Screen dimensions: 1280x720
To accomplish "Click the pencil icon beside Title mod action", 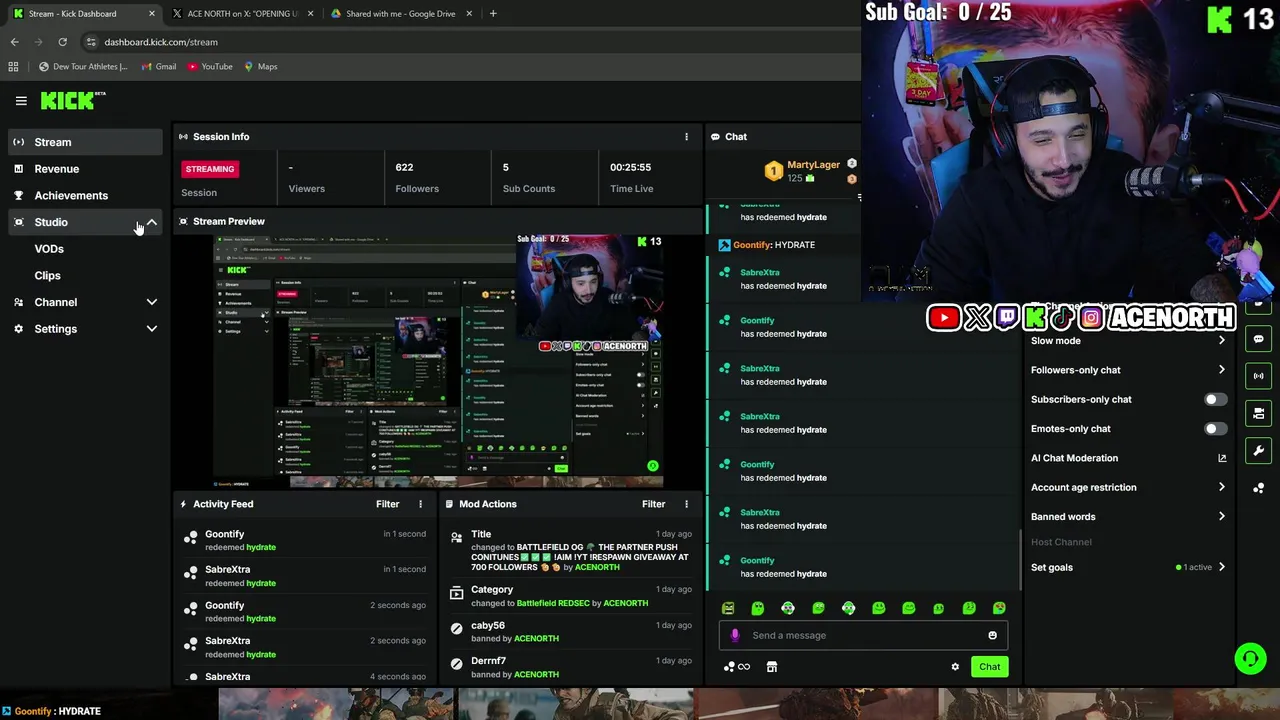I will [457, 538].
